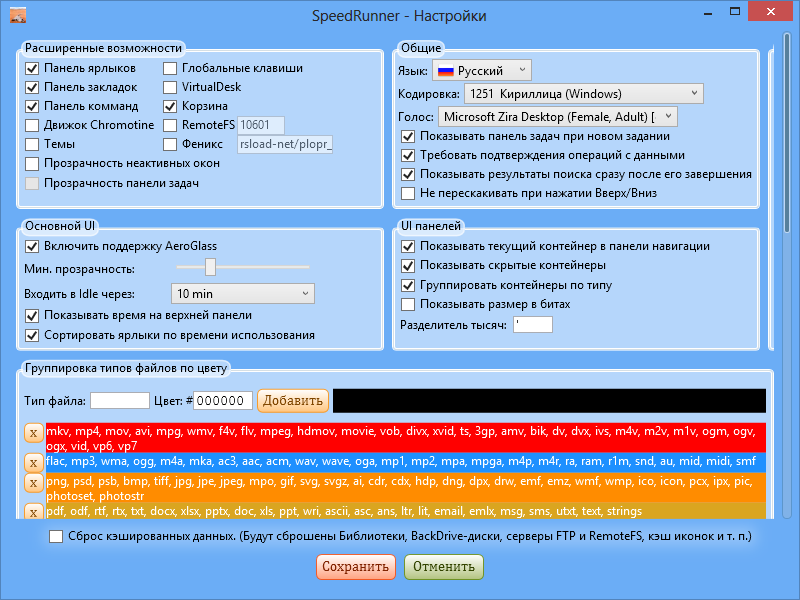Click the RemoteFS port field 10601
The image size is (800, 600).
click(x=261, y=125)
